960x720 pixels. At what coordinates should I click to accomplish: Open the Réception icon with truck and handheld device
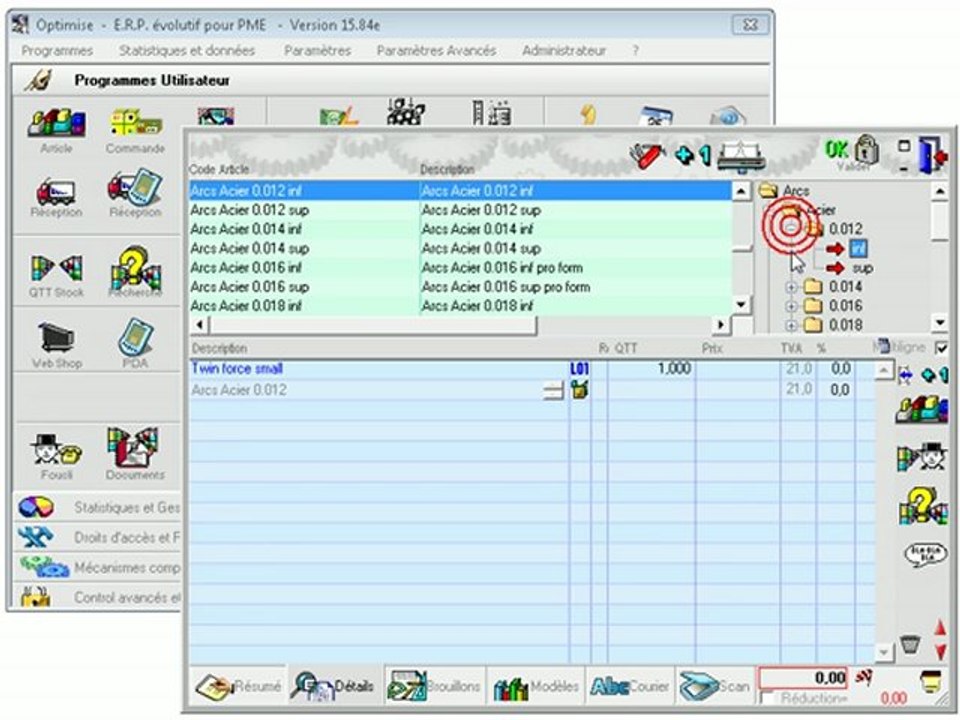pyautogui.click(x=135, y=193)
